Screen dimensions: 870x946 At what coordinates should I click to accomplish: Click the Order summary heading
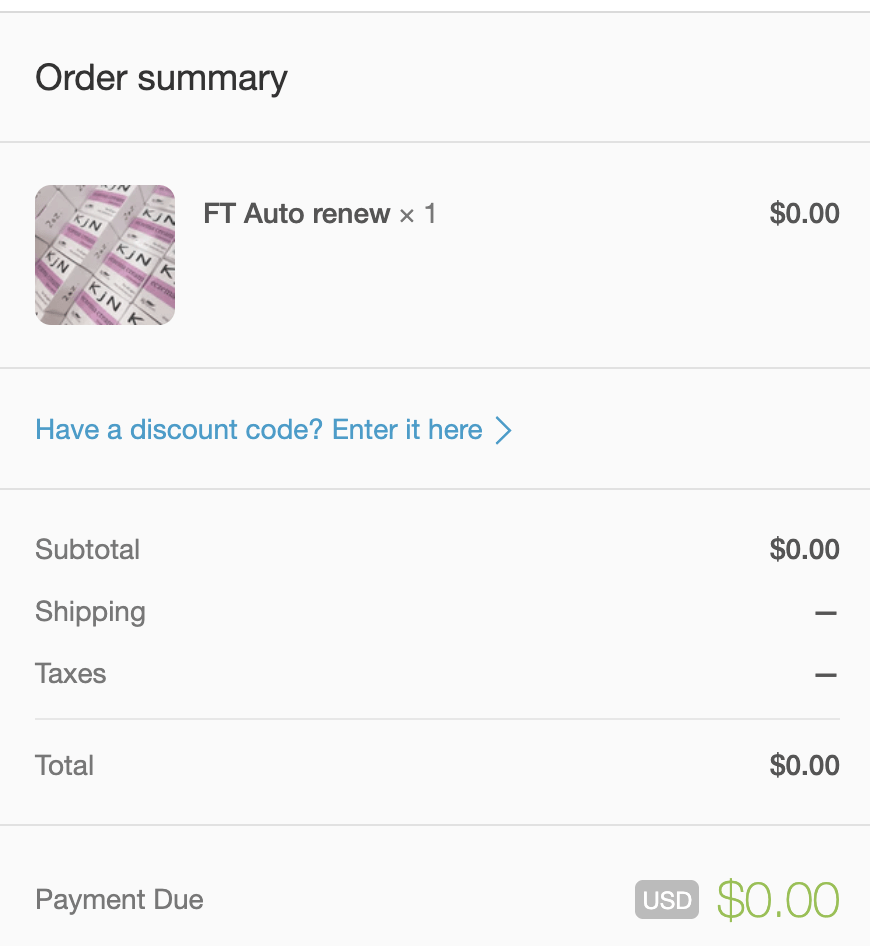click(161, 78)
